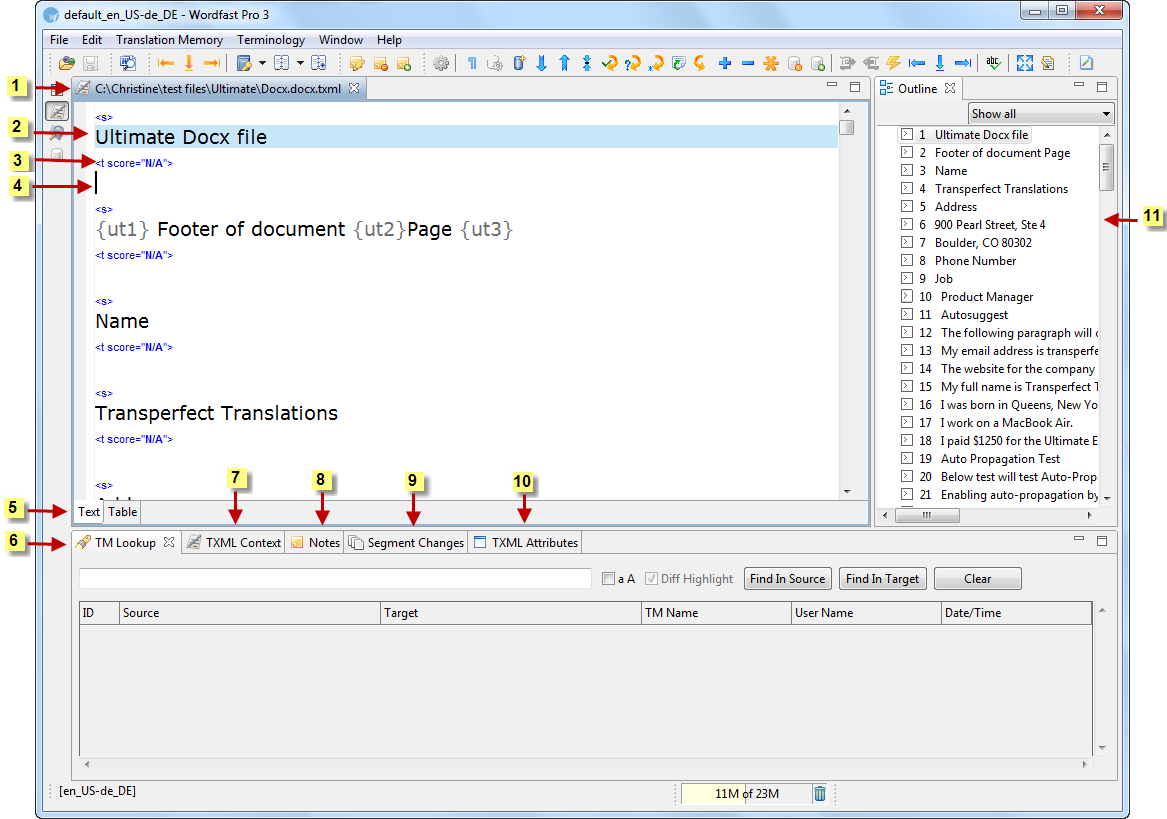The width and height of the screenshot is (1167, 819).
Task: Open the glossary icon dropdown arrow
Action: pos(300,63)
